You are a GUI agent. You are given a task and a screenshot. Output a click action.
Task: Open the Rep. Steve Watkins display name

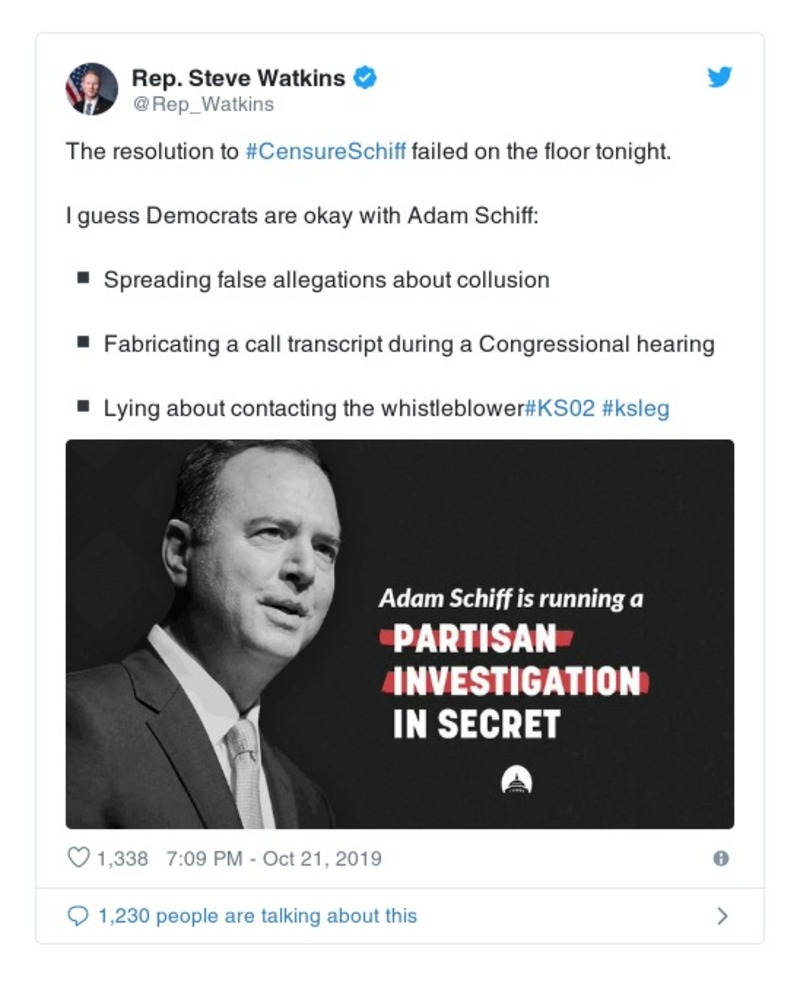click(240, 78)
